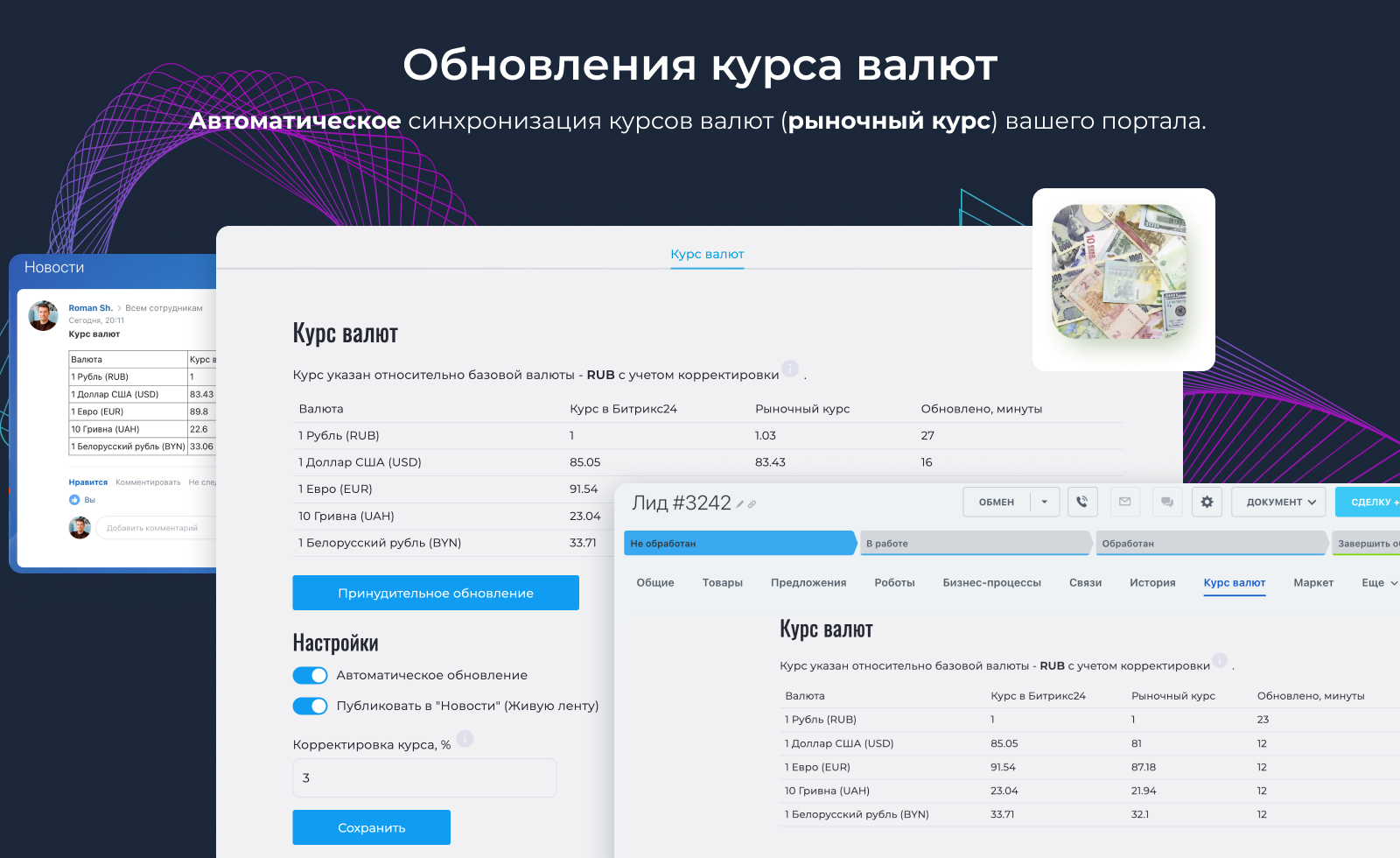Expand the Еще tab menu

[x=1380, y=582]
